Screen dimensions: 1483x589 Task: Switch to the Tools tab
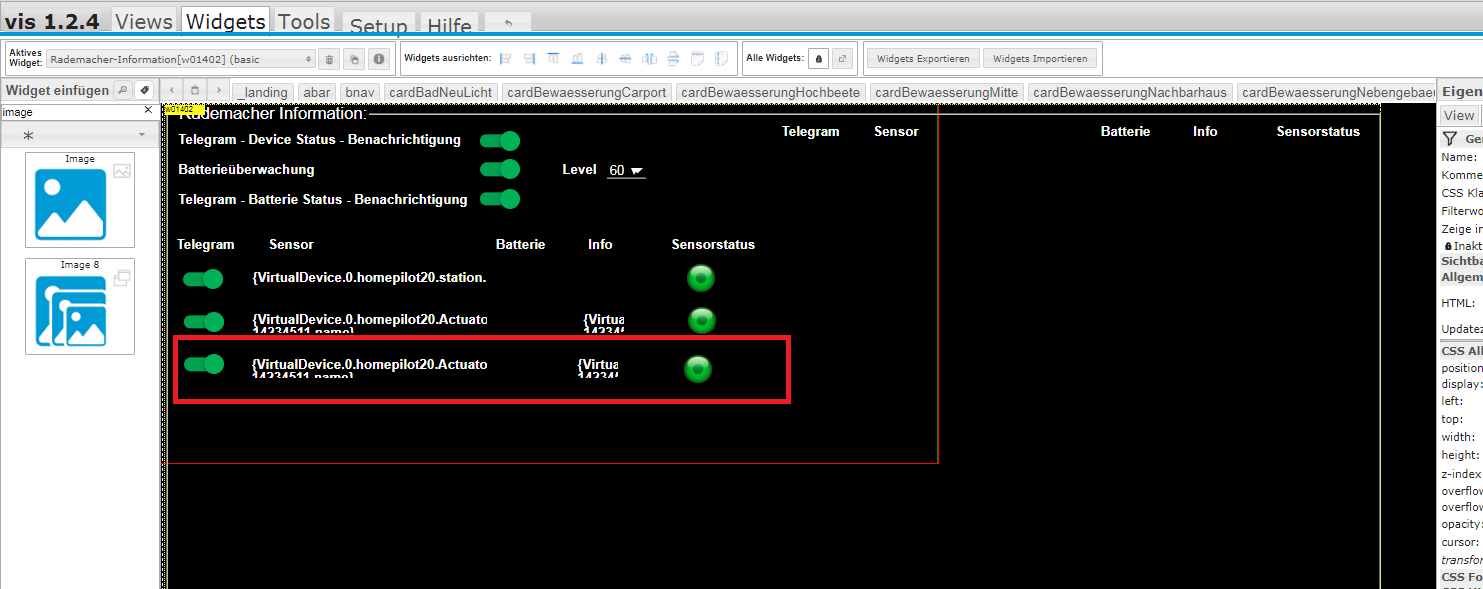304,21
